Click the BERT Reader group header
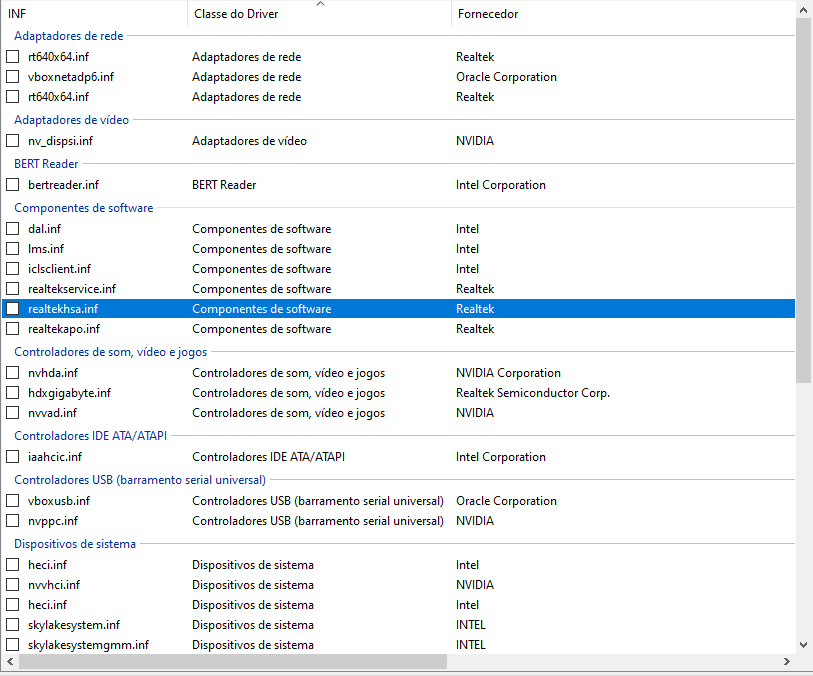The image size is (813, 676). [46, 164]
